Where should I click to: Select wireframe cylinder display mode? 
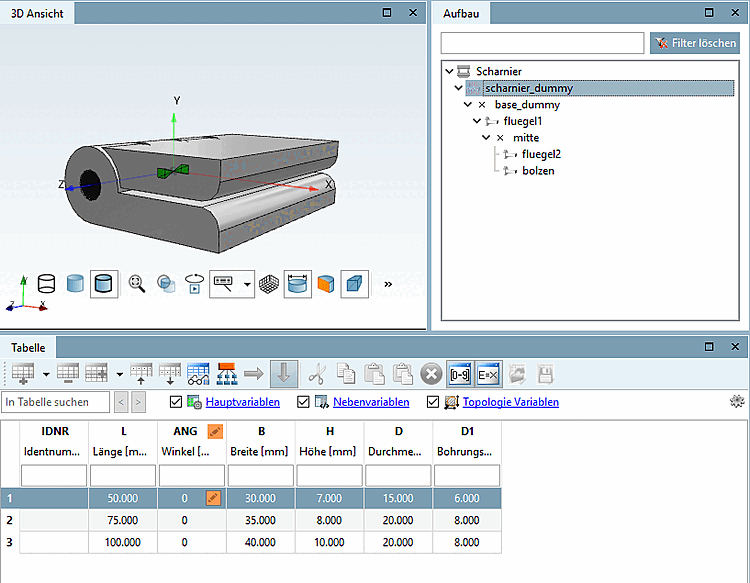click(47, 284)
